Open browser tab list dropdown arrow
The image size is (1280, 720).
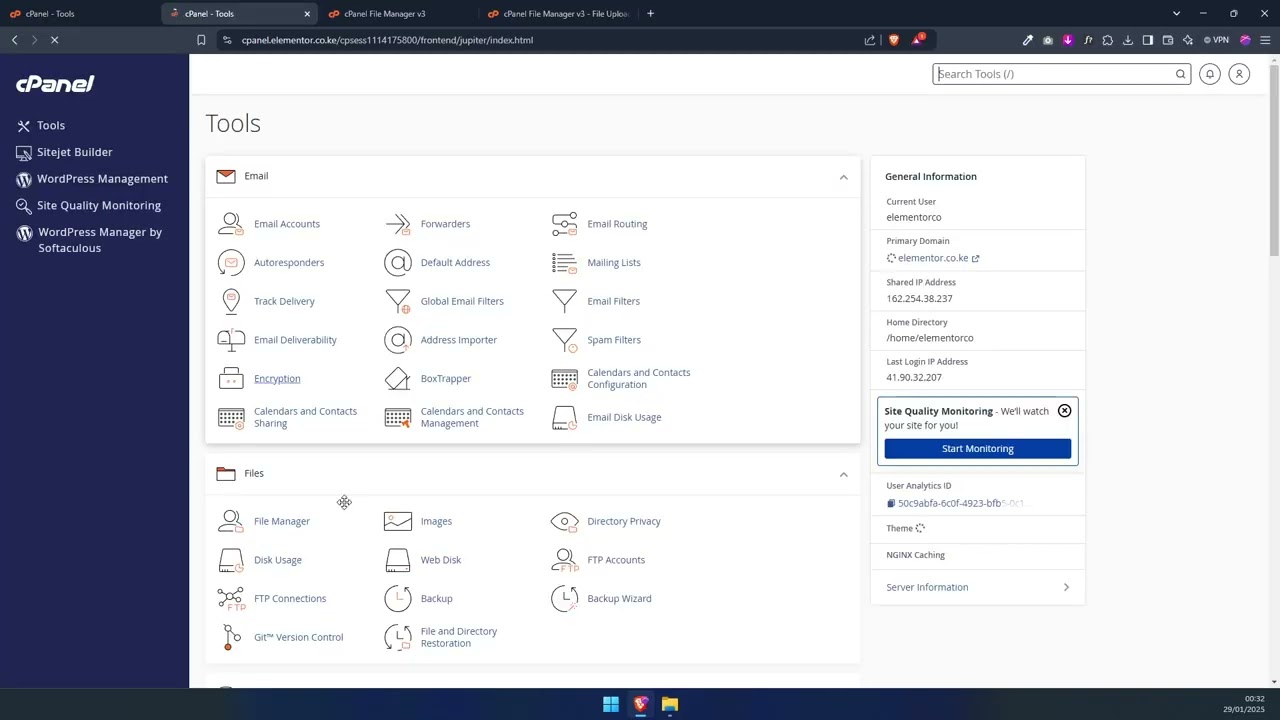click(1176, 13)
